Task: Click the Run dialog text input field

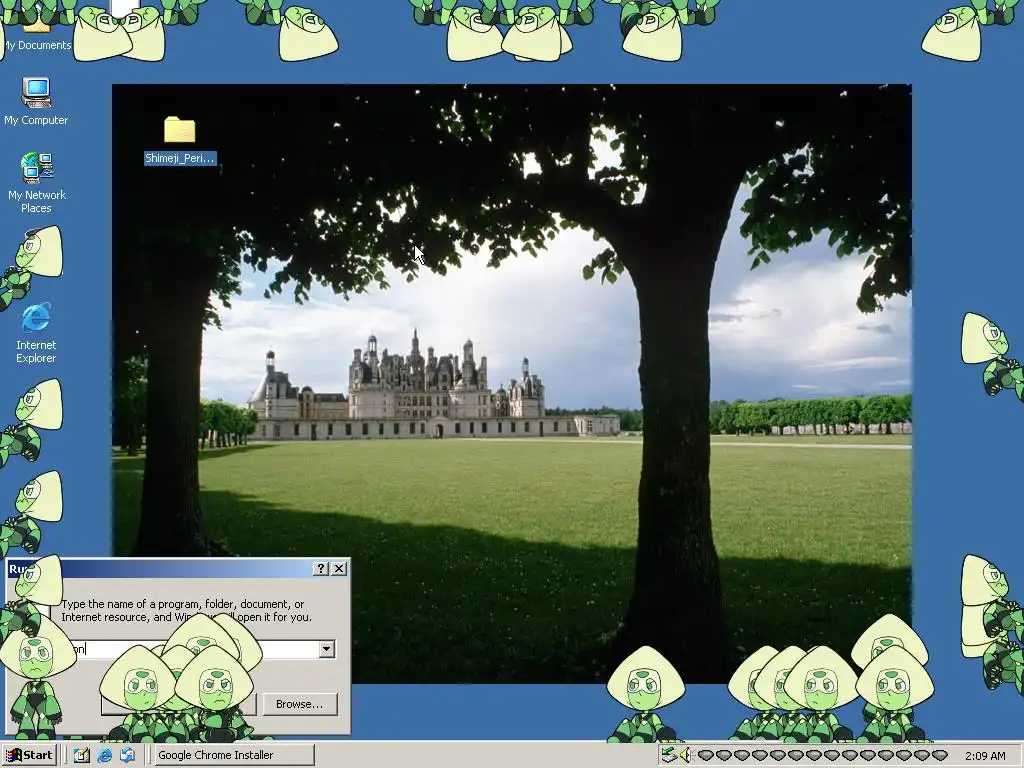Action: pos(196,648)
